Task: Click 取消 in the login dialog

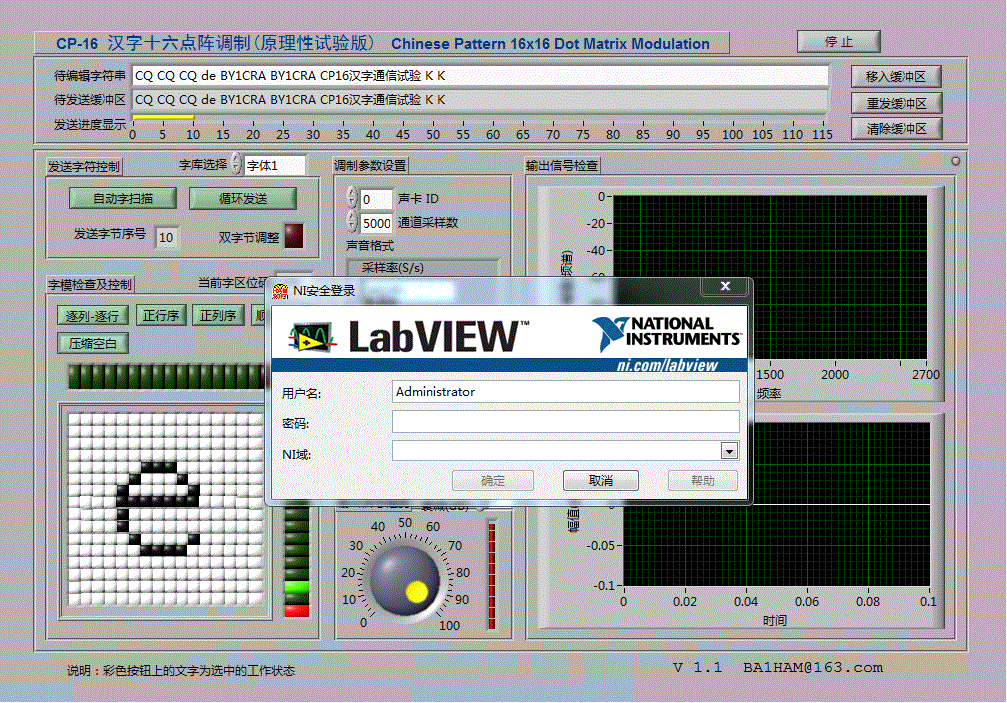Action: pyautogui.click(x=600, y=480)
